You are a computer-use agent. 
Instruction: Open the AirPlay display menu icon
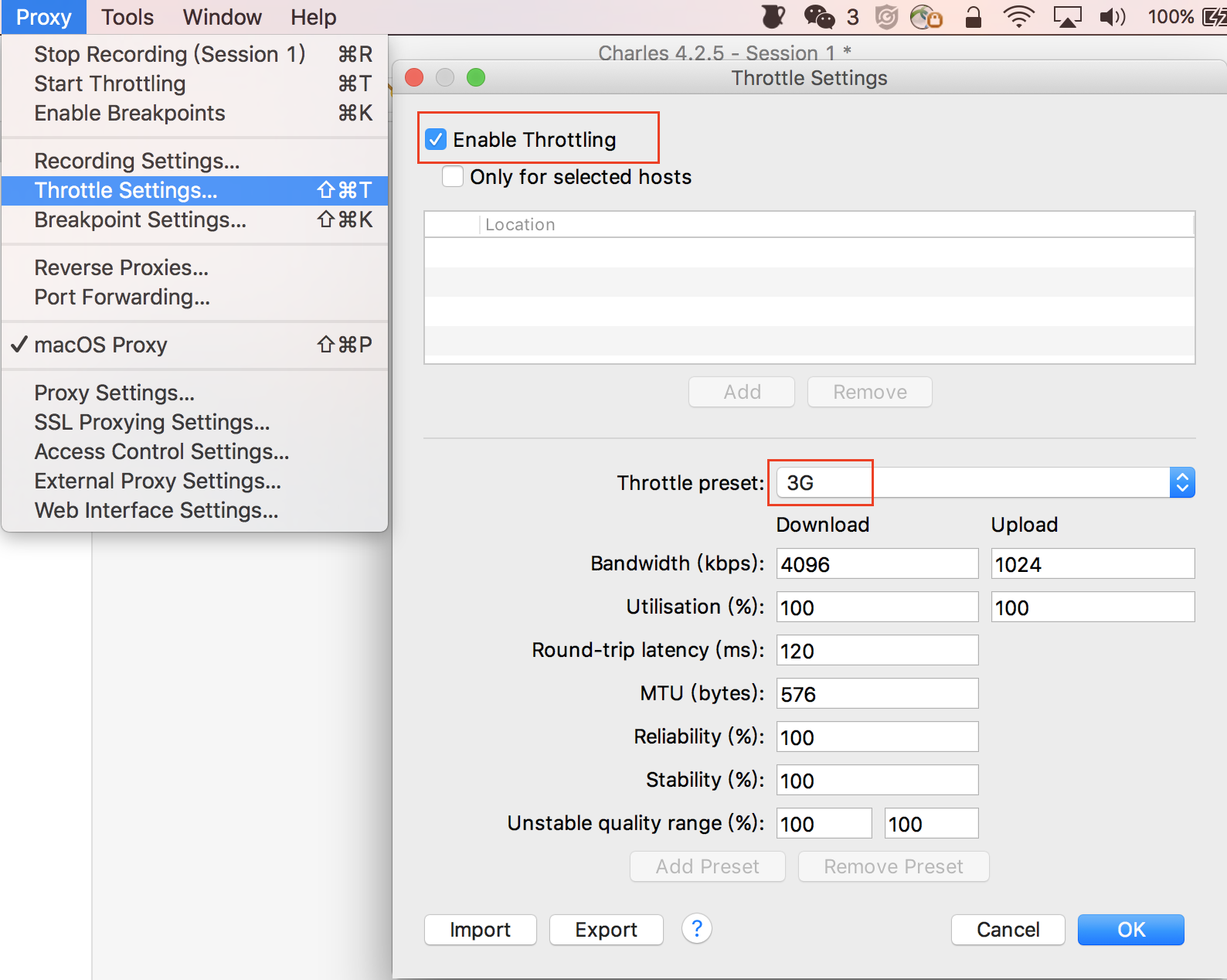point(1067,17)
